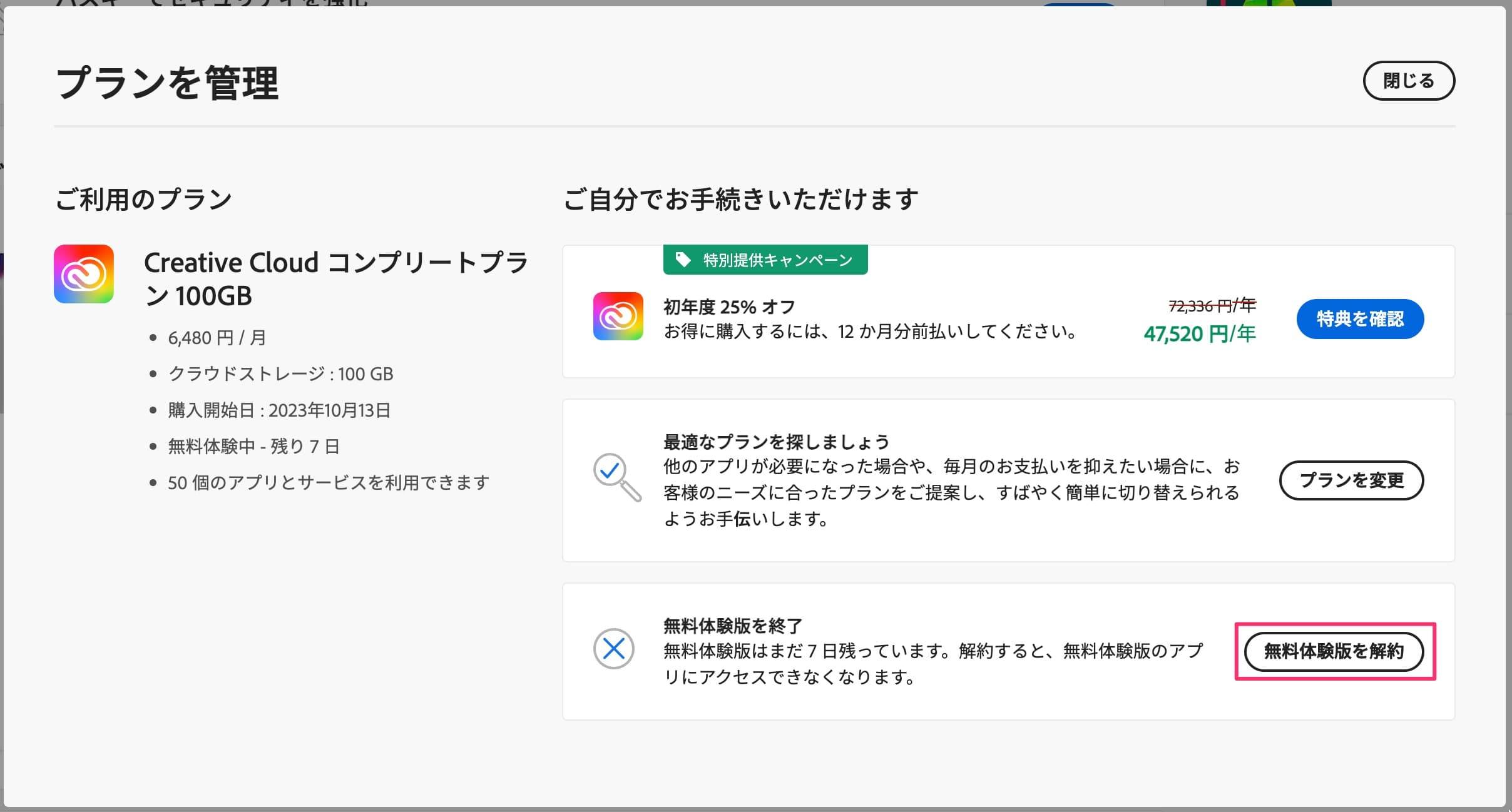The image size is (1512, 812).
Task: Click 購入開始日 : 2023年10月13日 line
Action: click(x=279, y=410)
